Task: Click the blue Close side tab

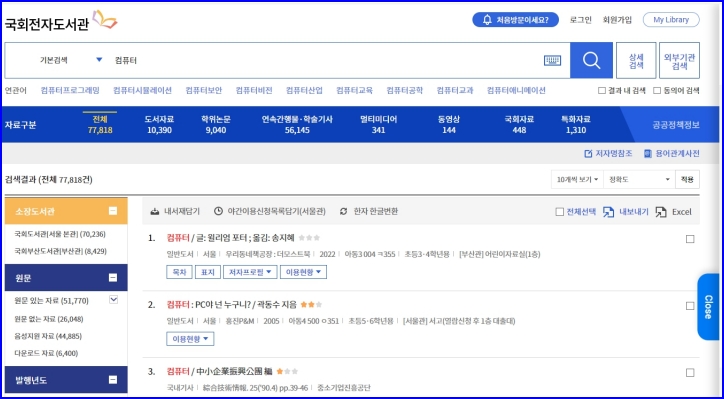Action: click(708, 307)
